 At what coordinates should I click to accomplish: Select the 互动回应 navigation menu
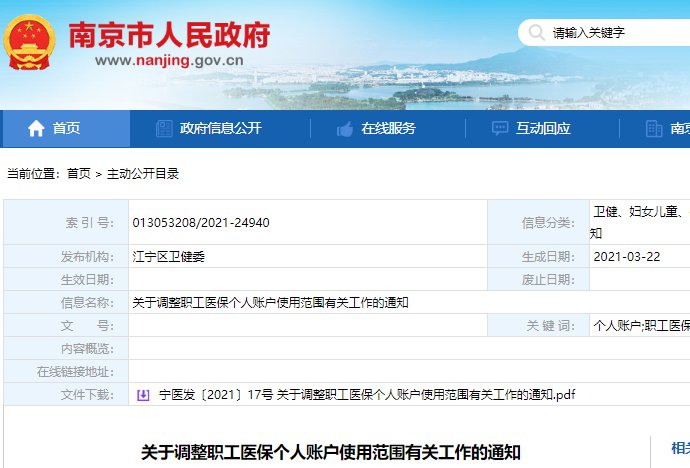pos(543,128)
